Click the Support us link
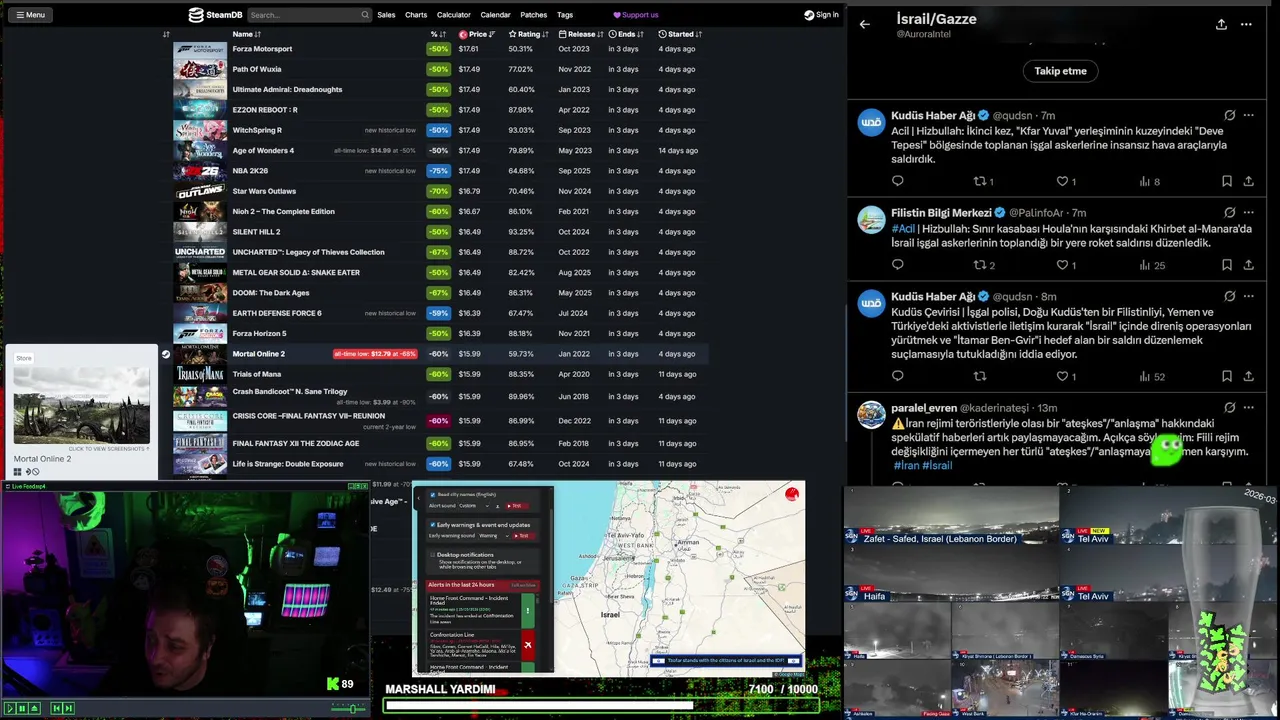1280x720 pixels. [636, 15]
